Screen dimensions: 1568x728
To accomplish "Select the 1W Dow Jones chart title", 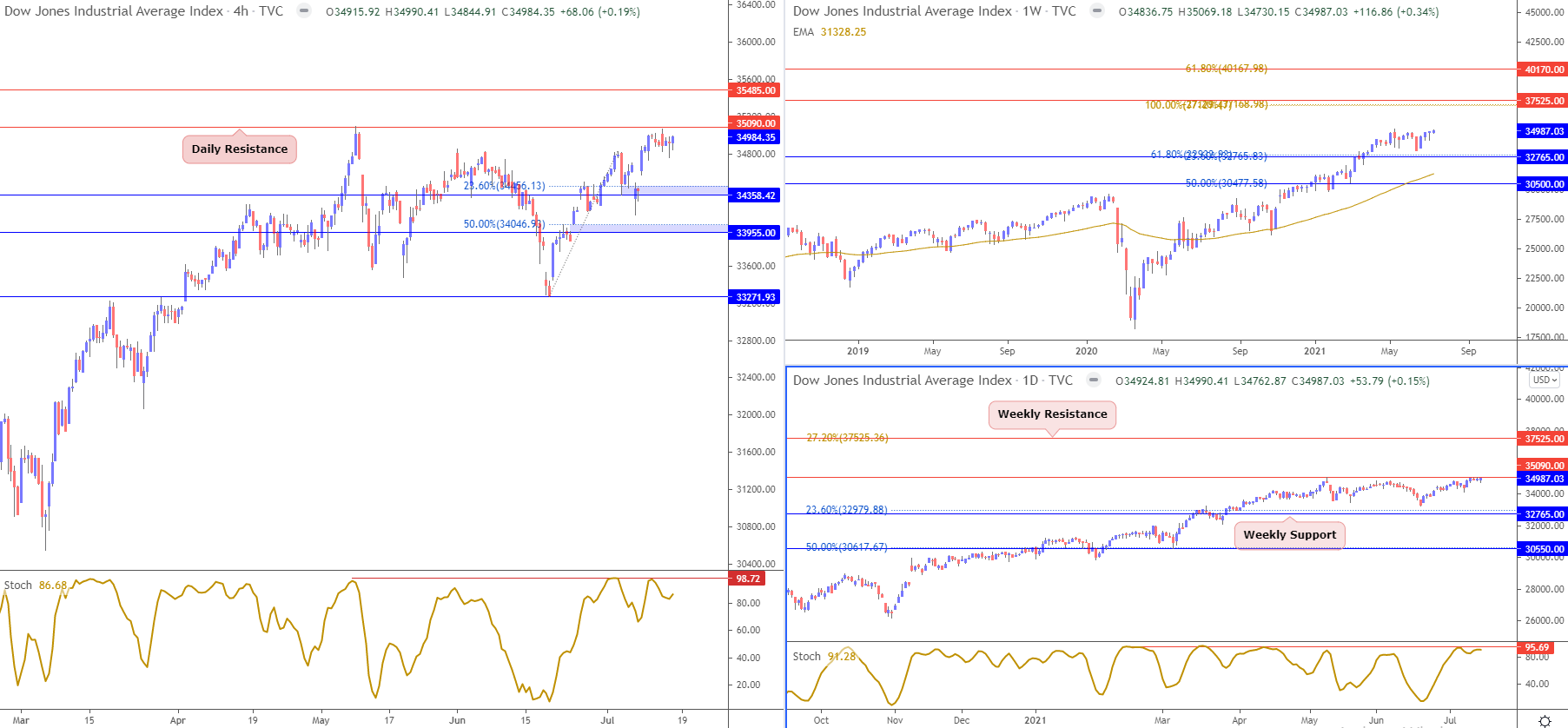I will pyautogui.click(x=935, y=11).
